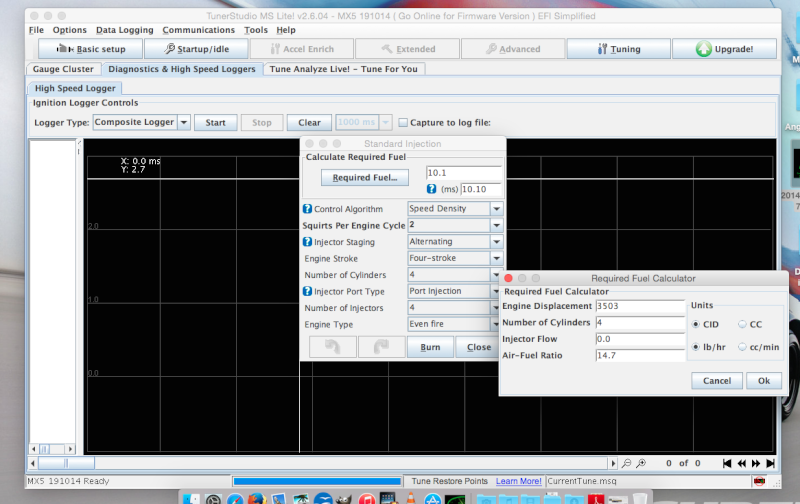Click the undo arrow in Standard Injection
The height and width of the screenshot is (504, 800).
point(333,347)
